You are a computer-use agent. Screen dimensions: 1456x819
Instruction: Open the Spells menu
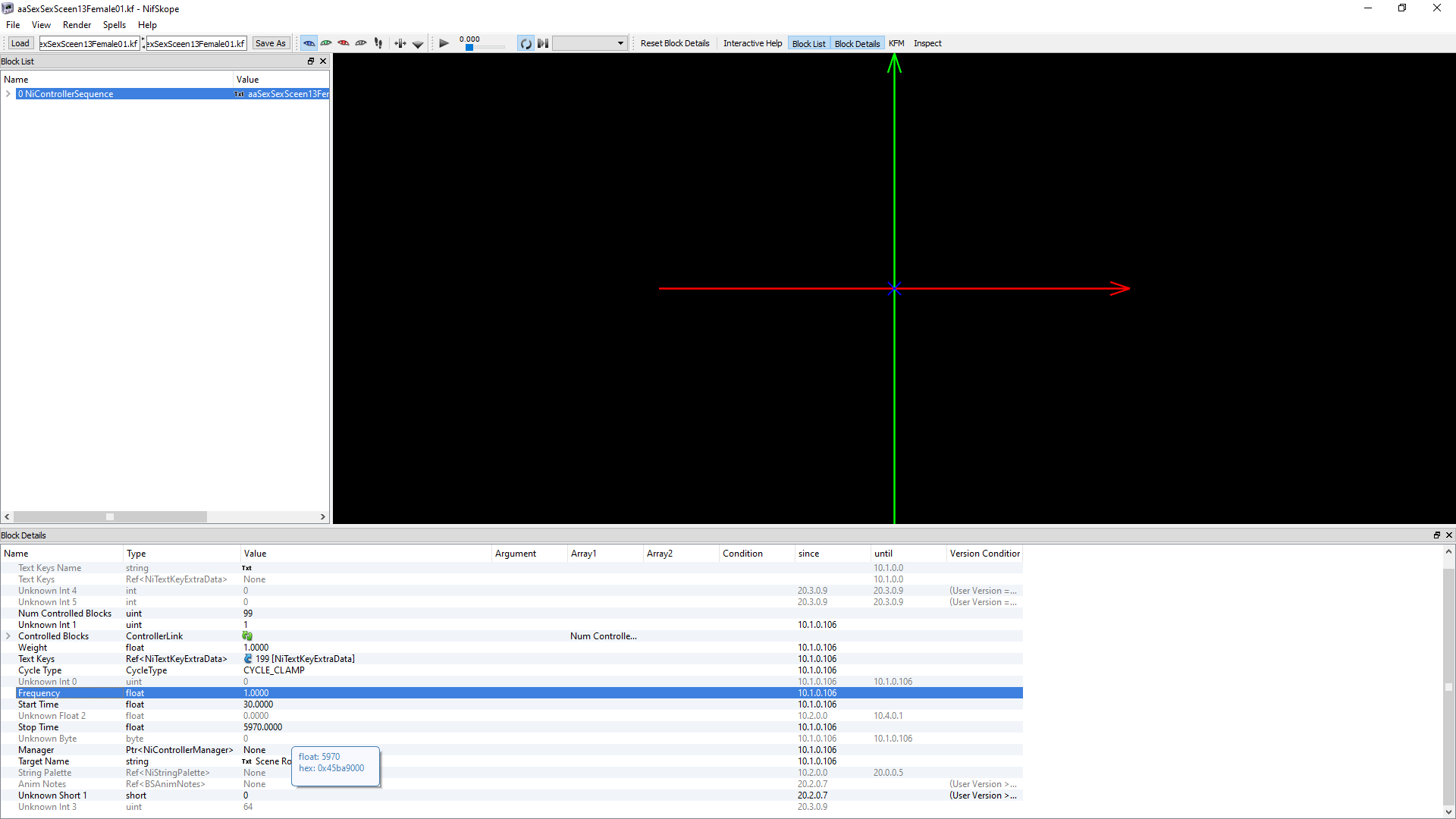point(114,24)
